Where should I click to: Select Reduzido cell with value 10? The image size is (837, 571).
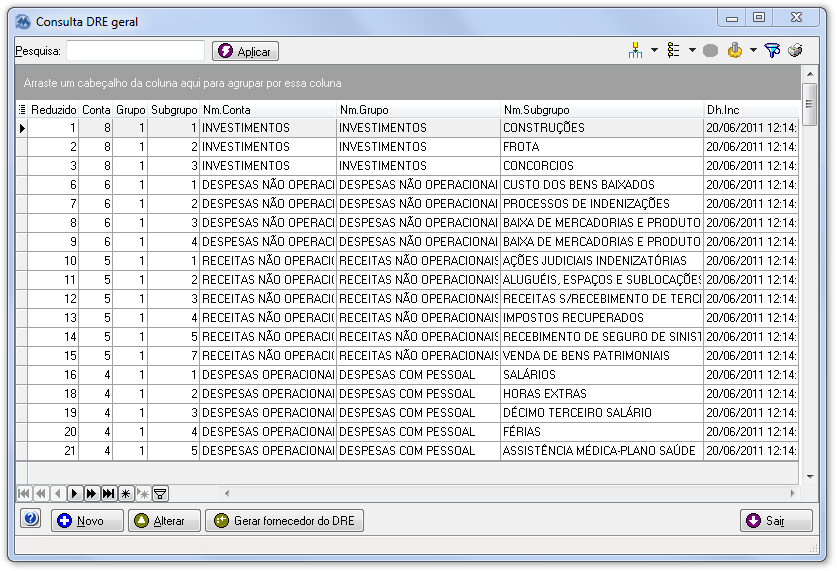[53, 261]
